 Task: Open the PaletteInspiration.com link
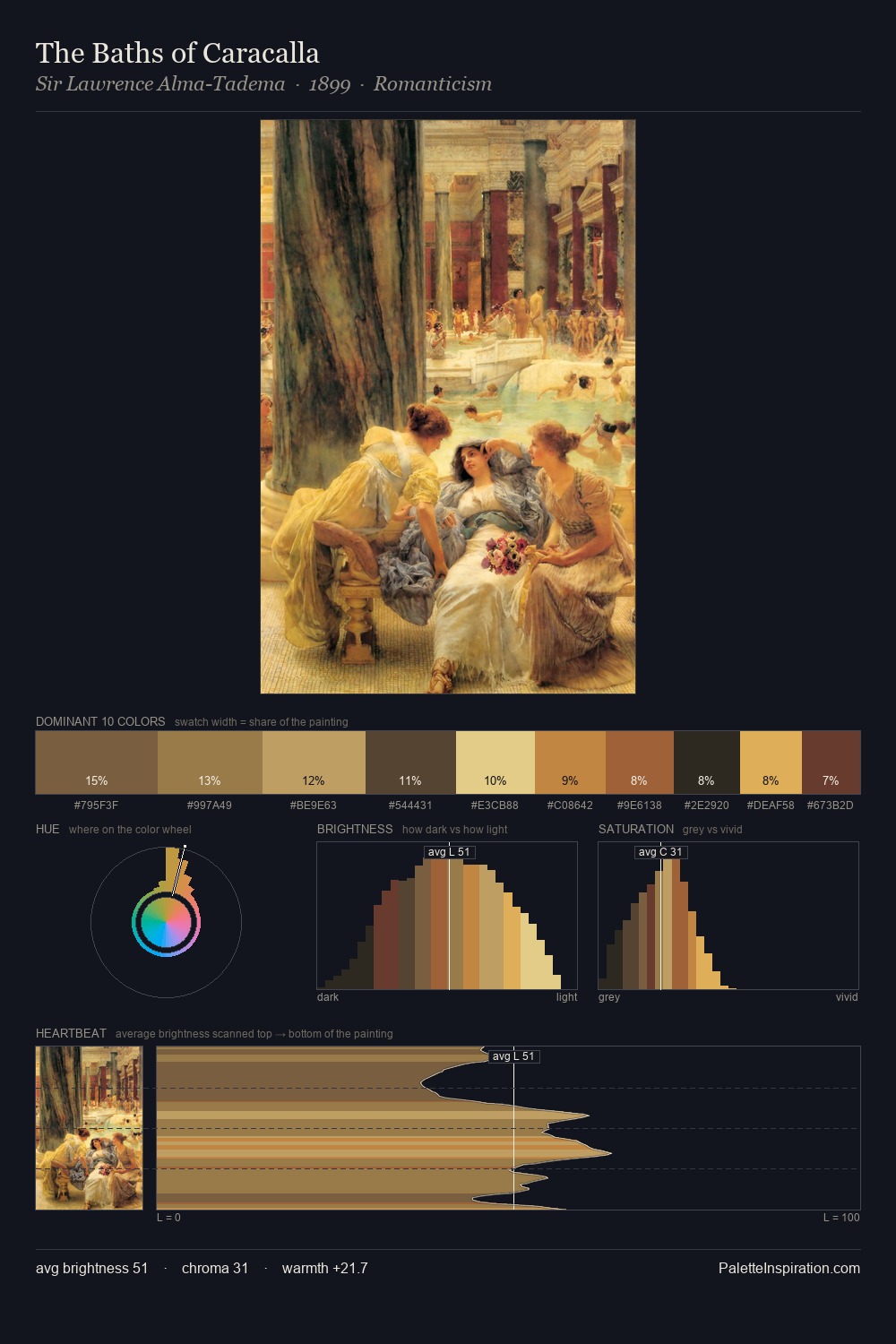tap(789, 1268)
